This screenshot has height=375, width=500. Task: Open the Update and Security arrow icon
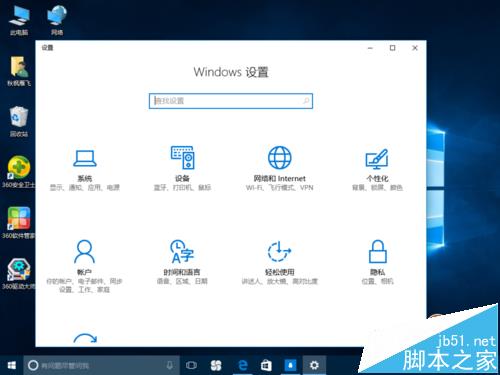(85, 339)
